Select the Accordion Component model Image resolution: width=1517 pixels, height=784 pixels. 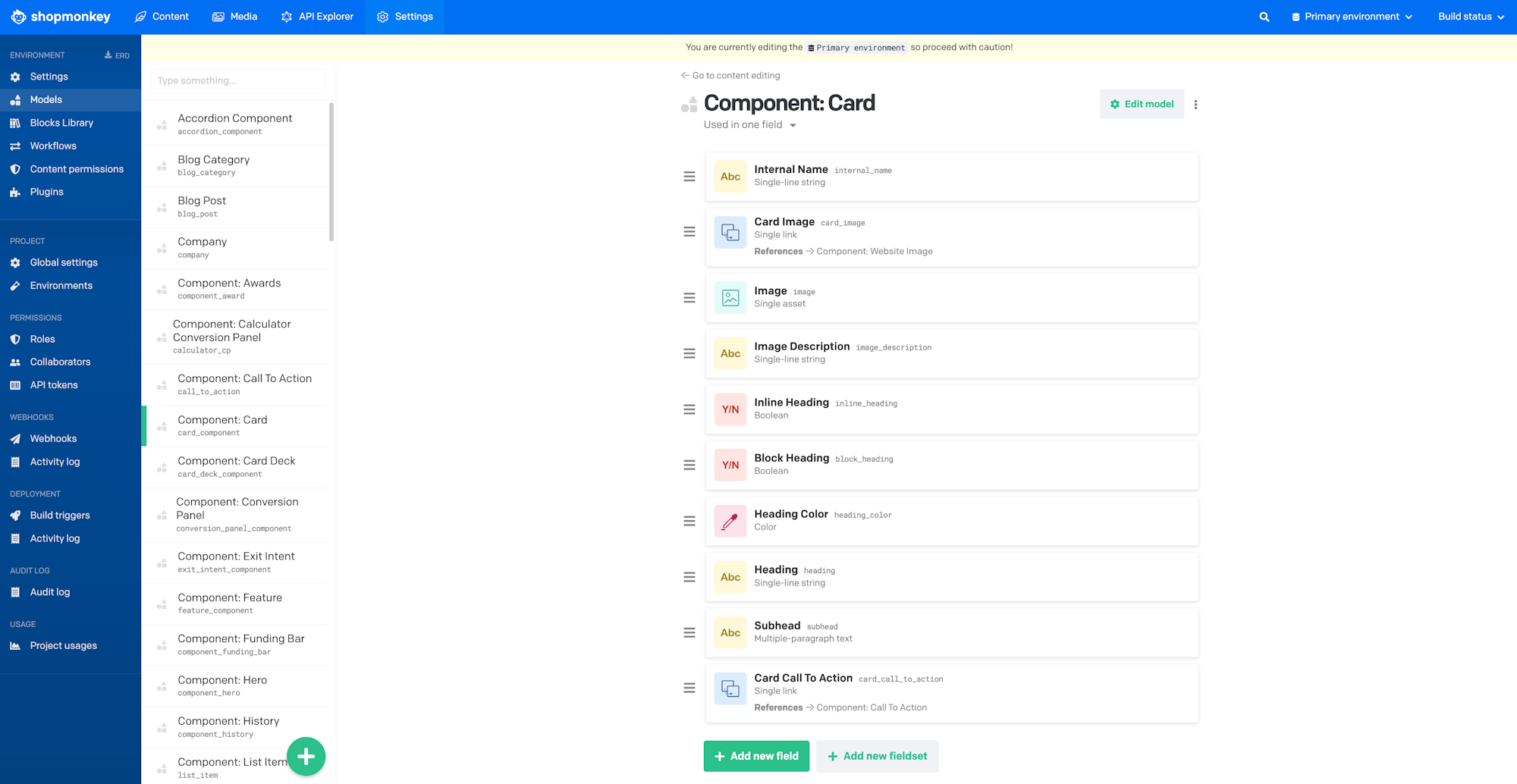pos(237,124)
